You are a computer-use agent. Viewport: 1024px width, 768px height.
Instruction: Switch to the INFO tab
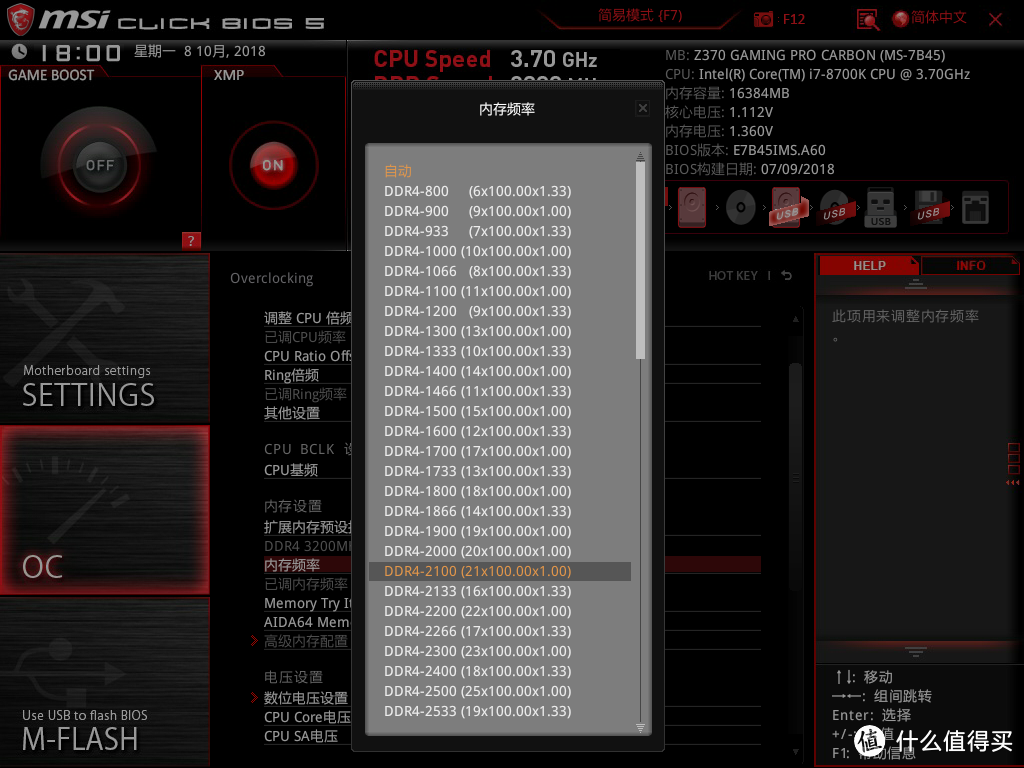(970, 266)
